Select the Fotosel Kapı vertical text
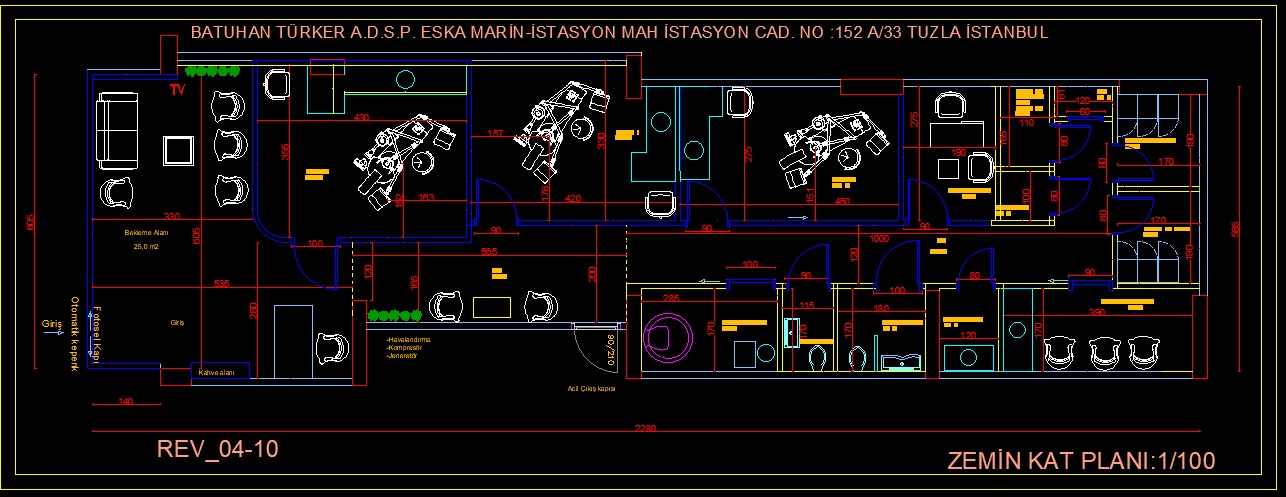 [x=97, y=332]
